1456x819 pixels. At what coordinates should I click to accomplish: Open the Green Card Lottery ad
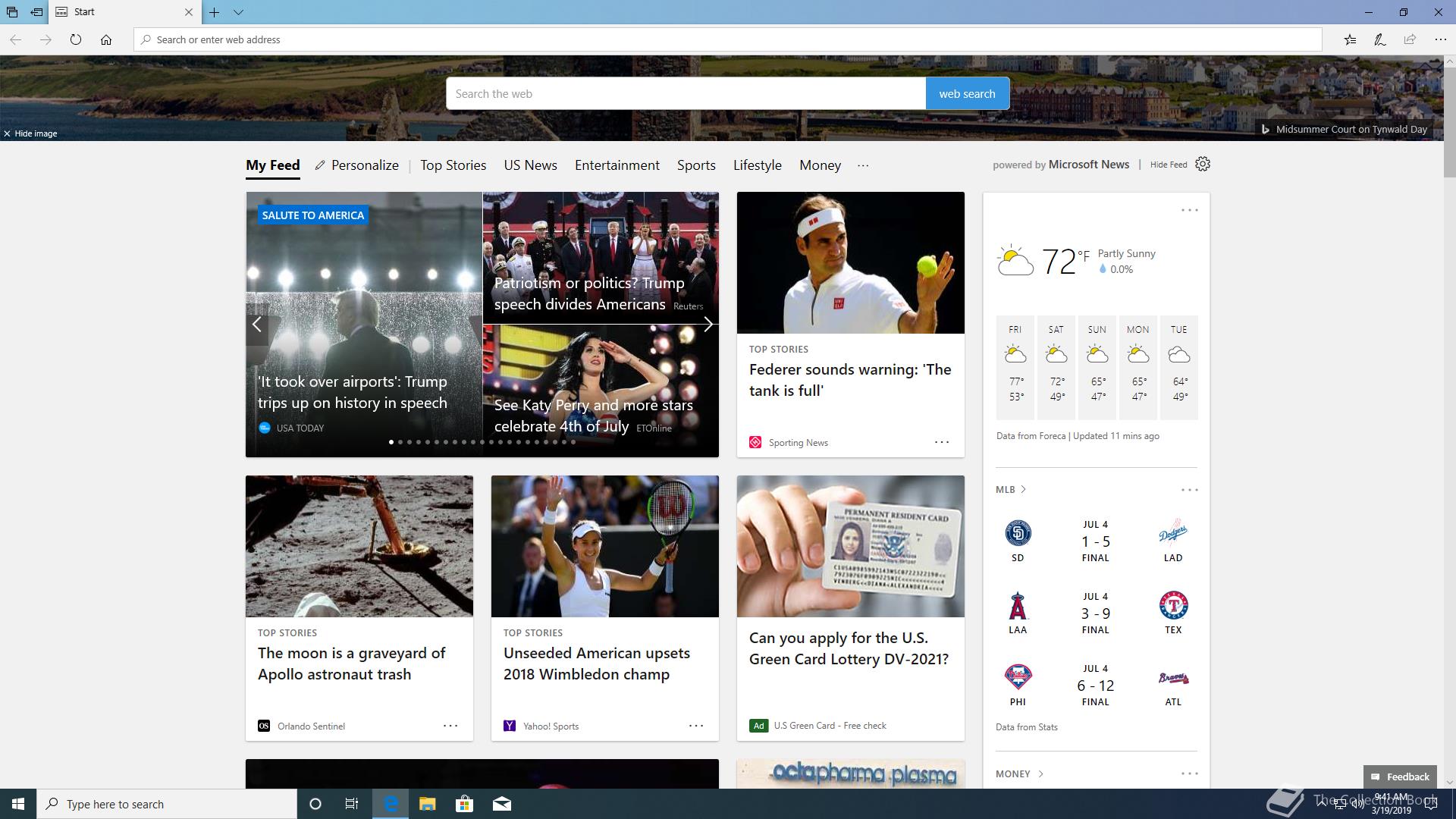pyautogui.click(x=849, y=648)
